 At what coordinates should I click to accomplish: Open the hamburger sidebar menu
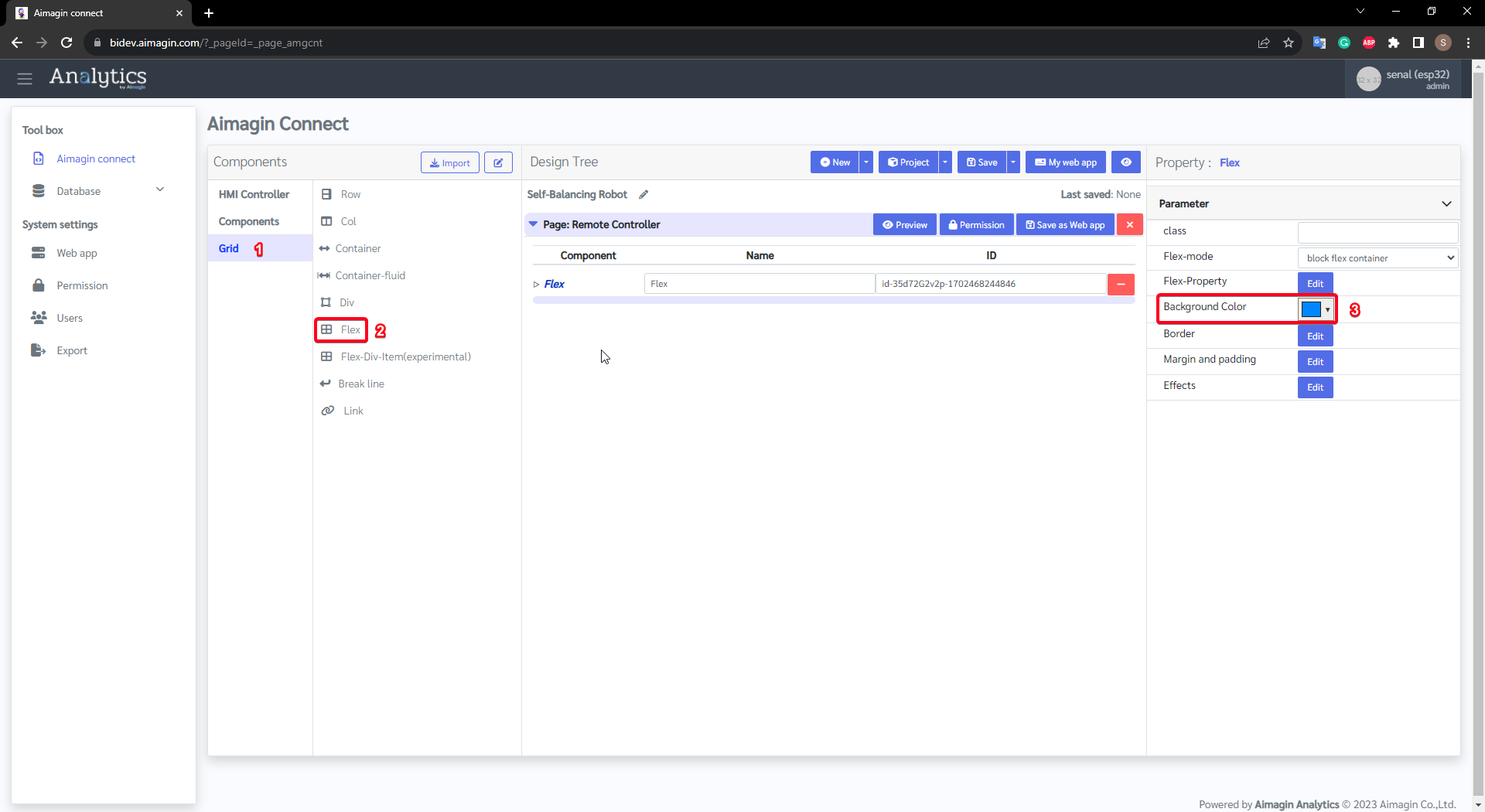[x=25, y=78]
